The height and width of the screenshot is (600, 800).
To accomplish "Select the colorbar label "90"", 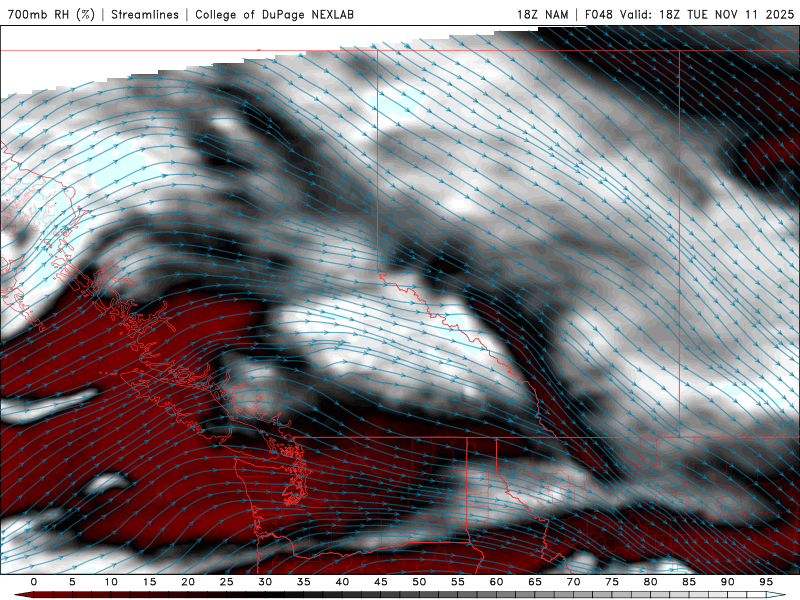I will click(728, 582).
